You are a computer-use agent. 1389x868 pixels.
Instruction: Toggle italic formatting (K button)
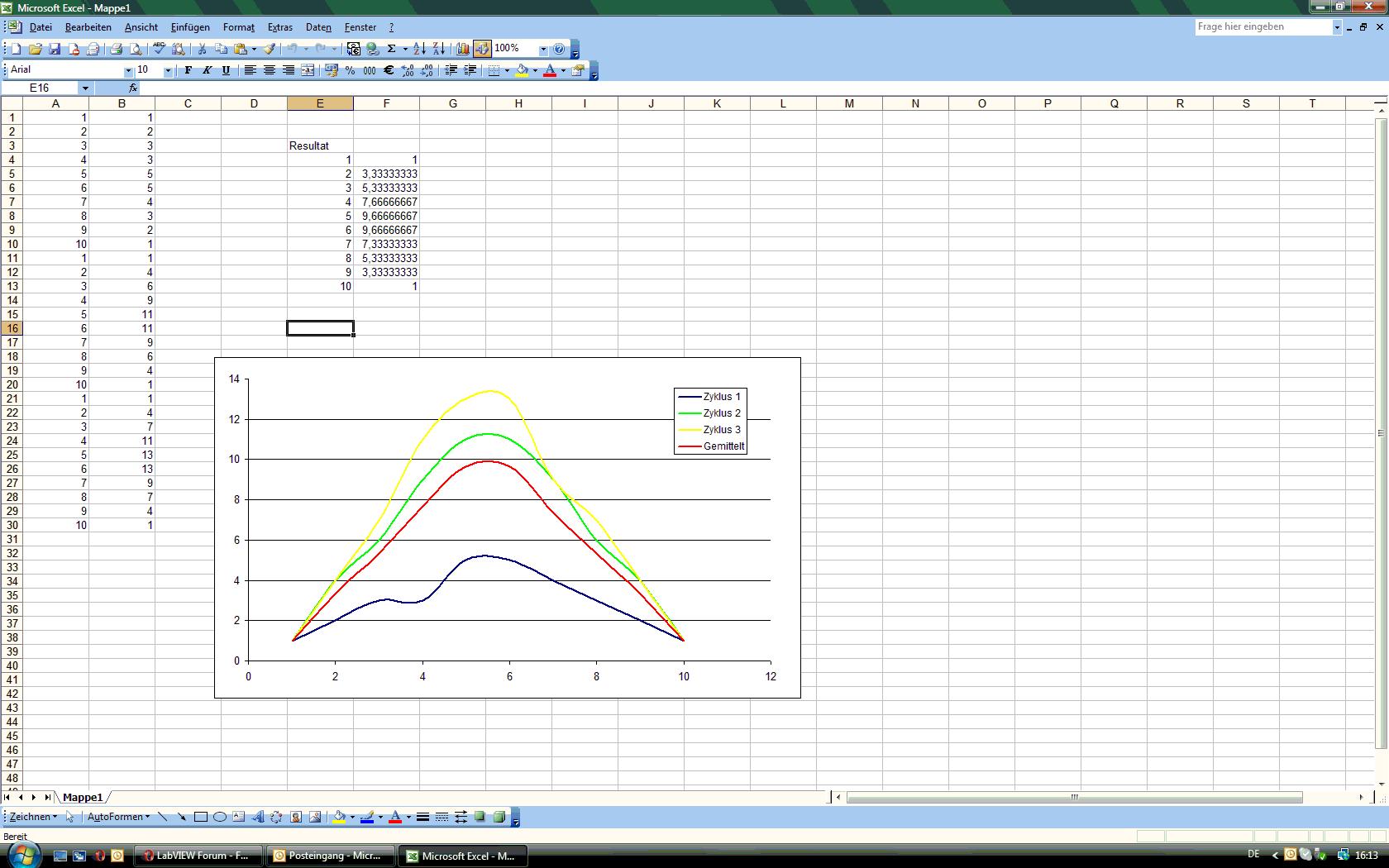[x=207, y=70]
